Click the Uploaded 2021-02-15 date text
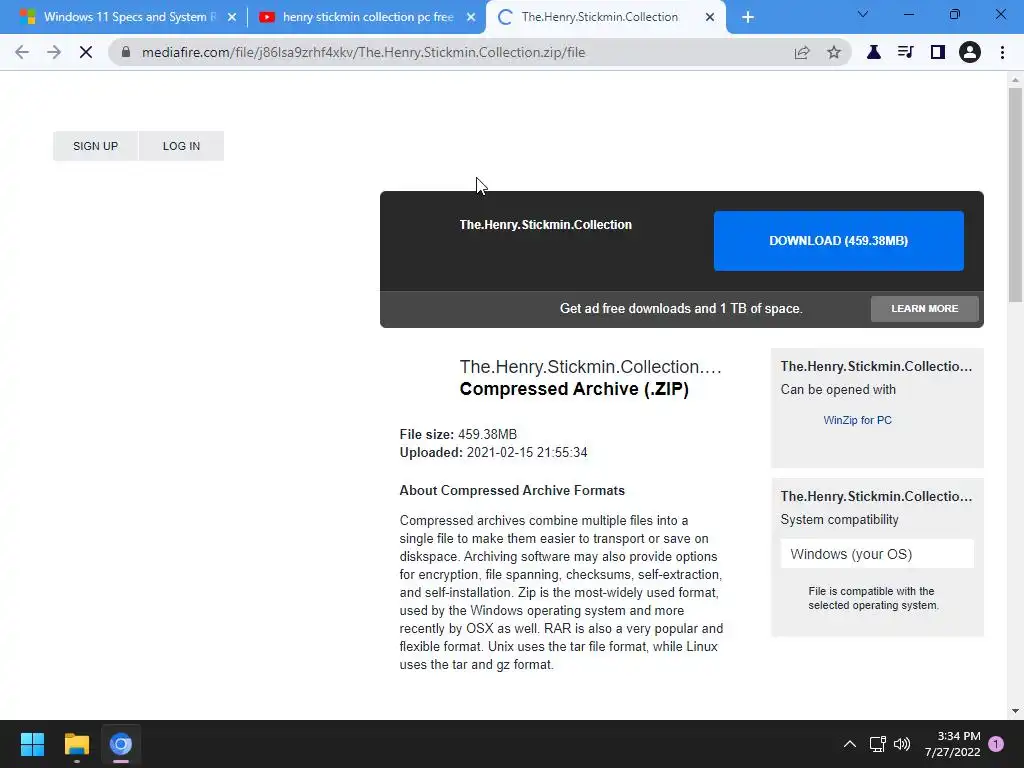Screen dimensions: 1024x768 tap(493, 453)
